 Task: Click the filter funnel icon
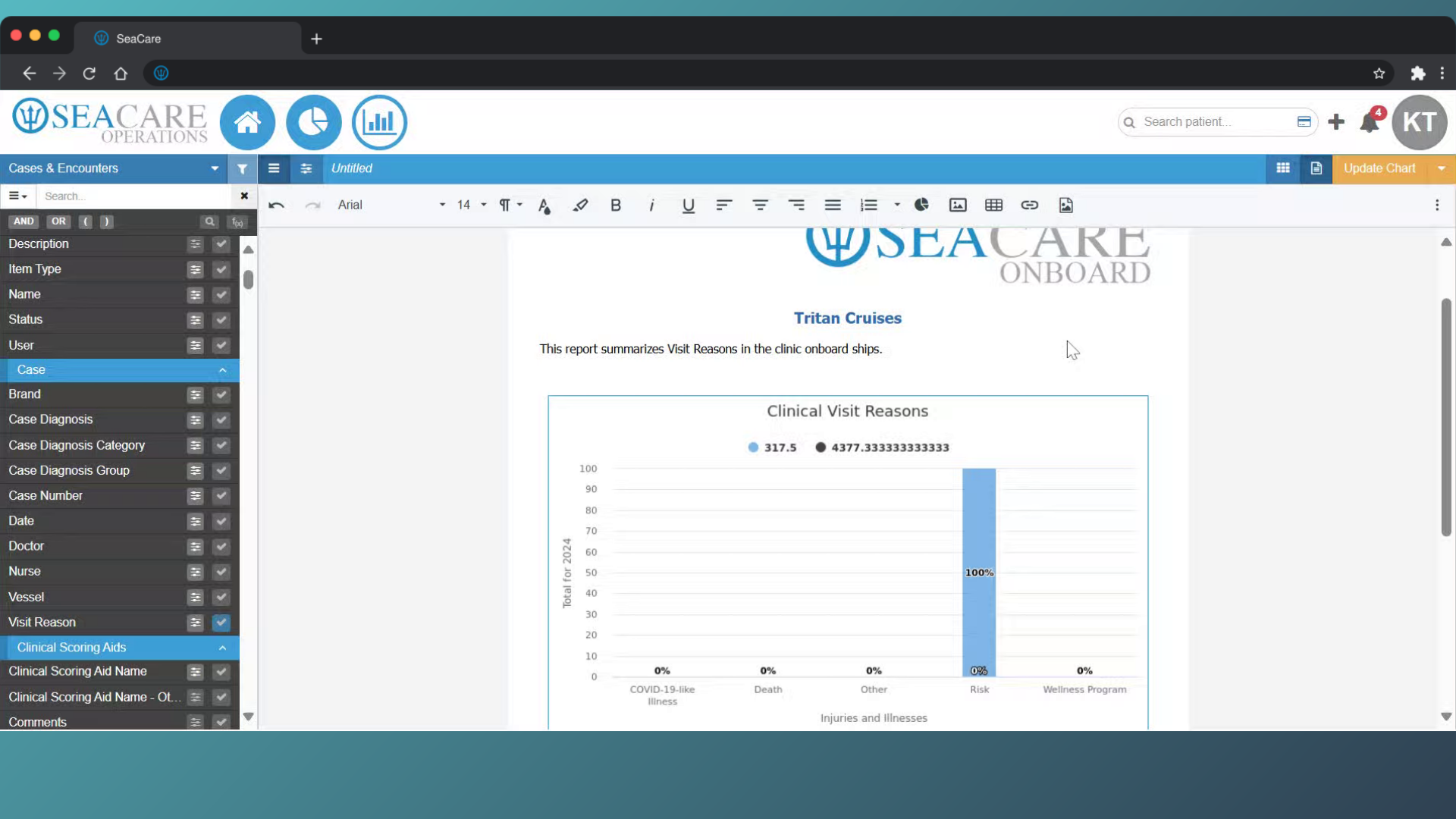[242, 168]
